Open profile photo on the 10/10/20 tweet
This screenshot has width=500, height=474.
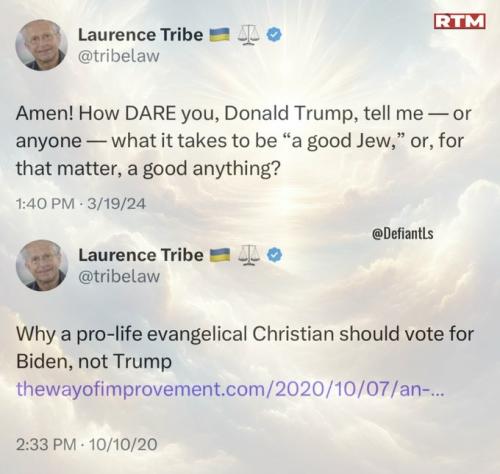click(42, 265)
